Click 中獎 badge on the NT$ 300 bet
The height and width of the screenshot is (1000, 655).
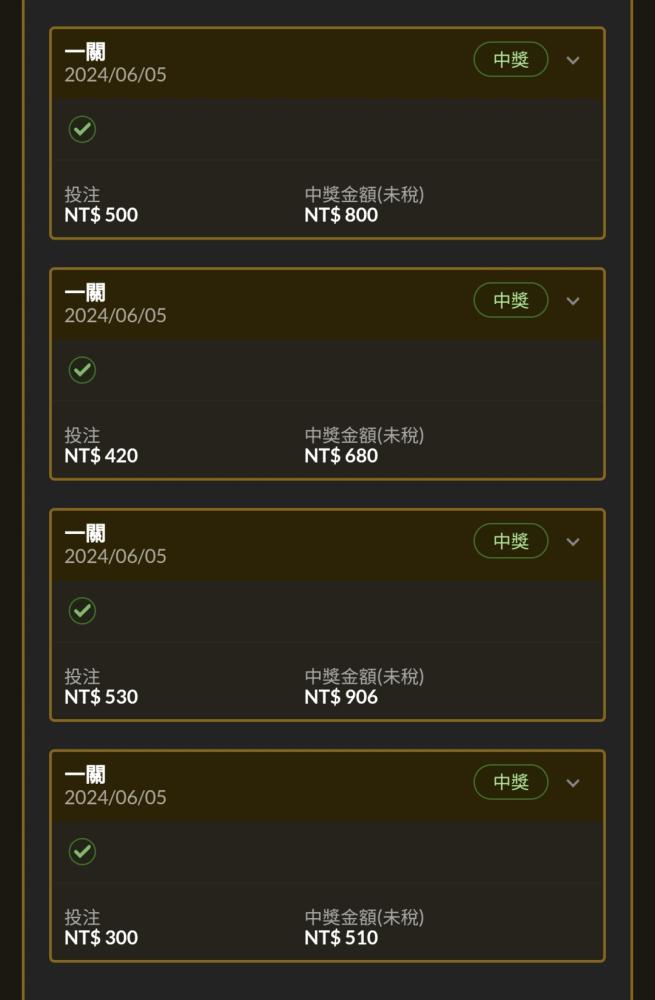(511, 782)
